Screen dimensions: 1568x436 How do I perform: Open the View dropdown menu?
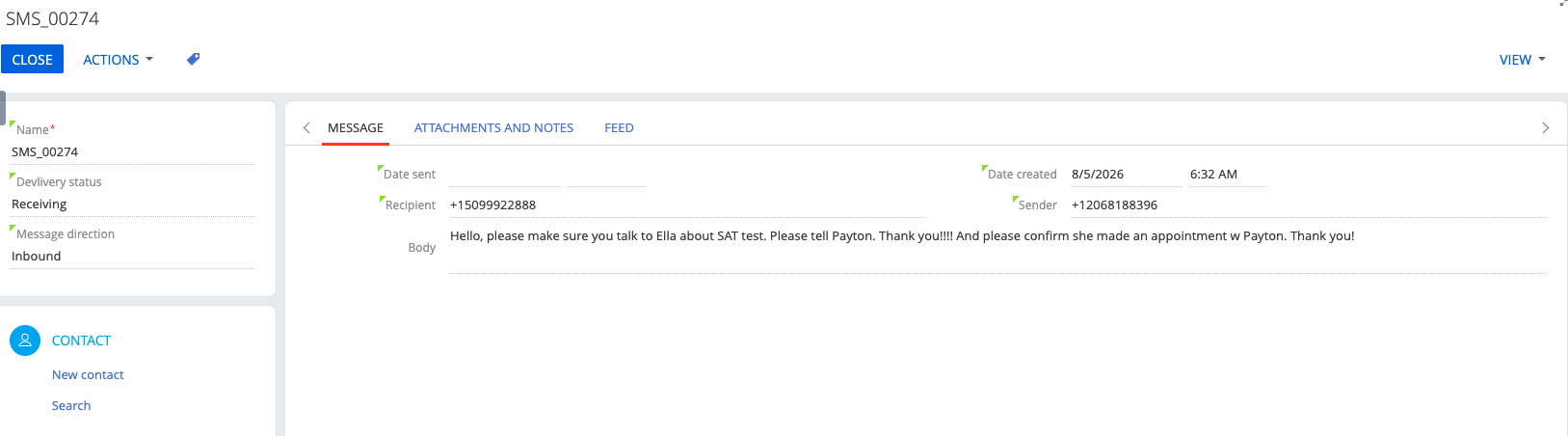point(1522,60)
